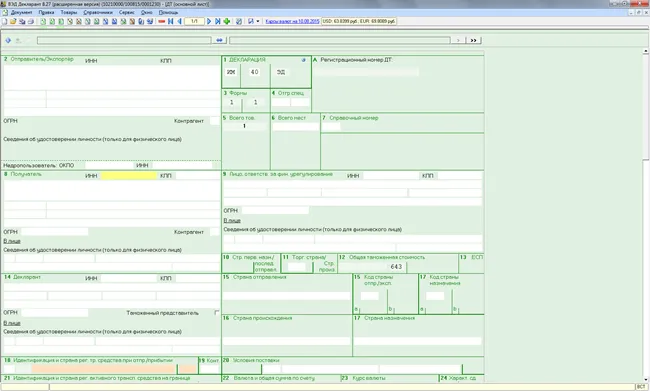Open the Справочники menu
Viewport: 650px width, 391px height.
click(98, 12)
